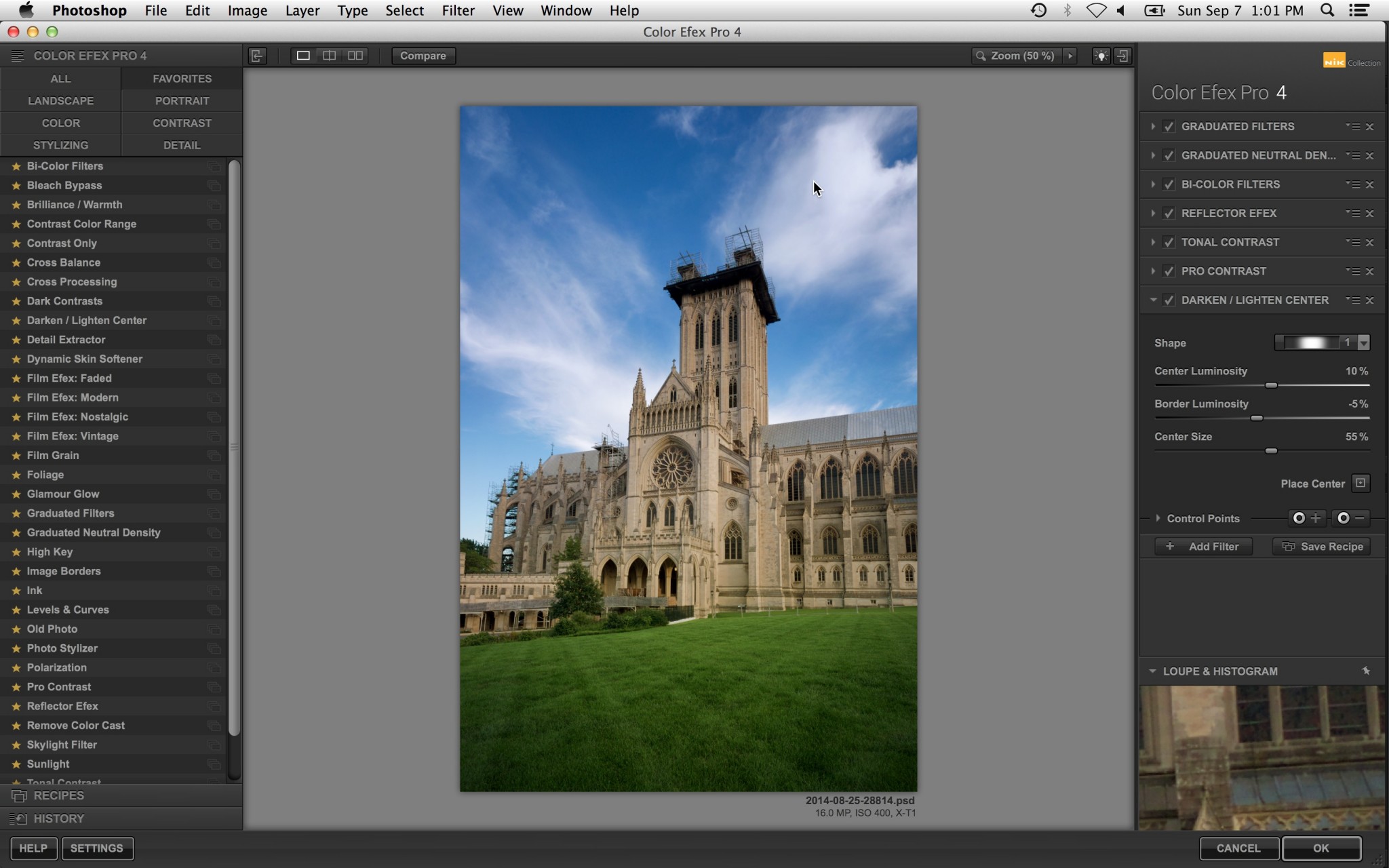The image size is (1389, 868).
Task: Click the lightbulb background color selector
Action: tap(1101, 56)
